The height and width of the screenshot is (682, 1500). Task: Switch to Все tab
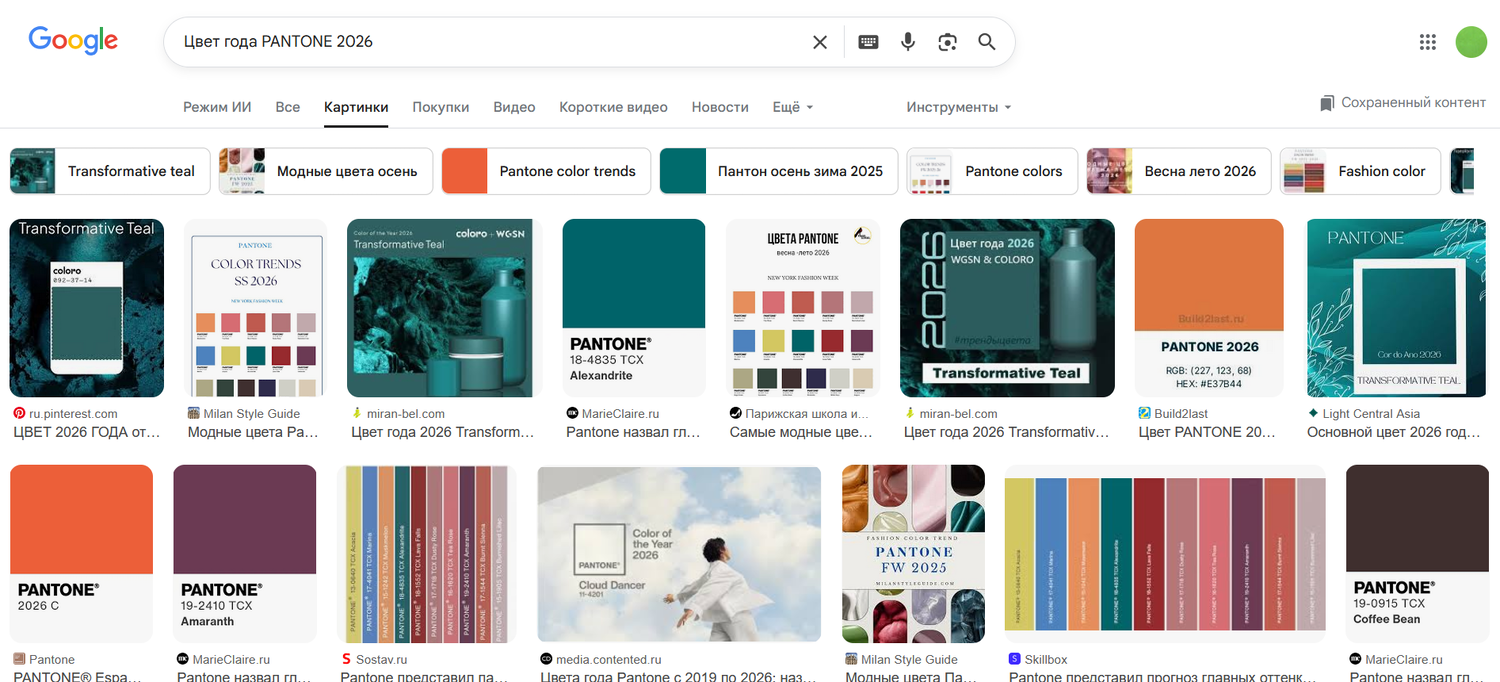click(x=288, y=107)
